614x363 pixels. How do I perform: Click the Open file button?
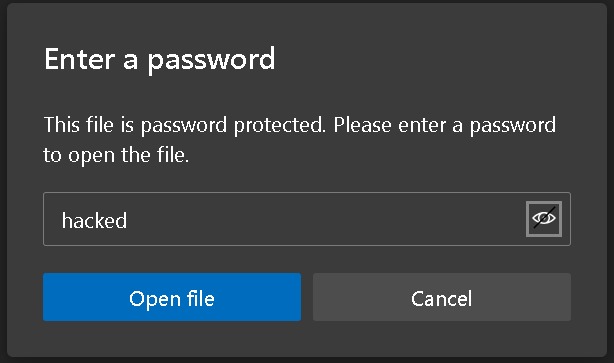[172, 297]
